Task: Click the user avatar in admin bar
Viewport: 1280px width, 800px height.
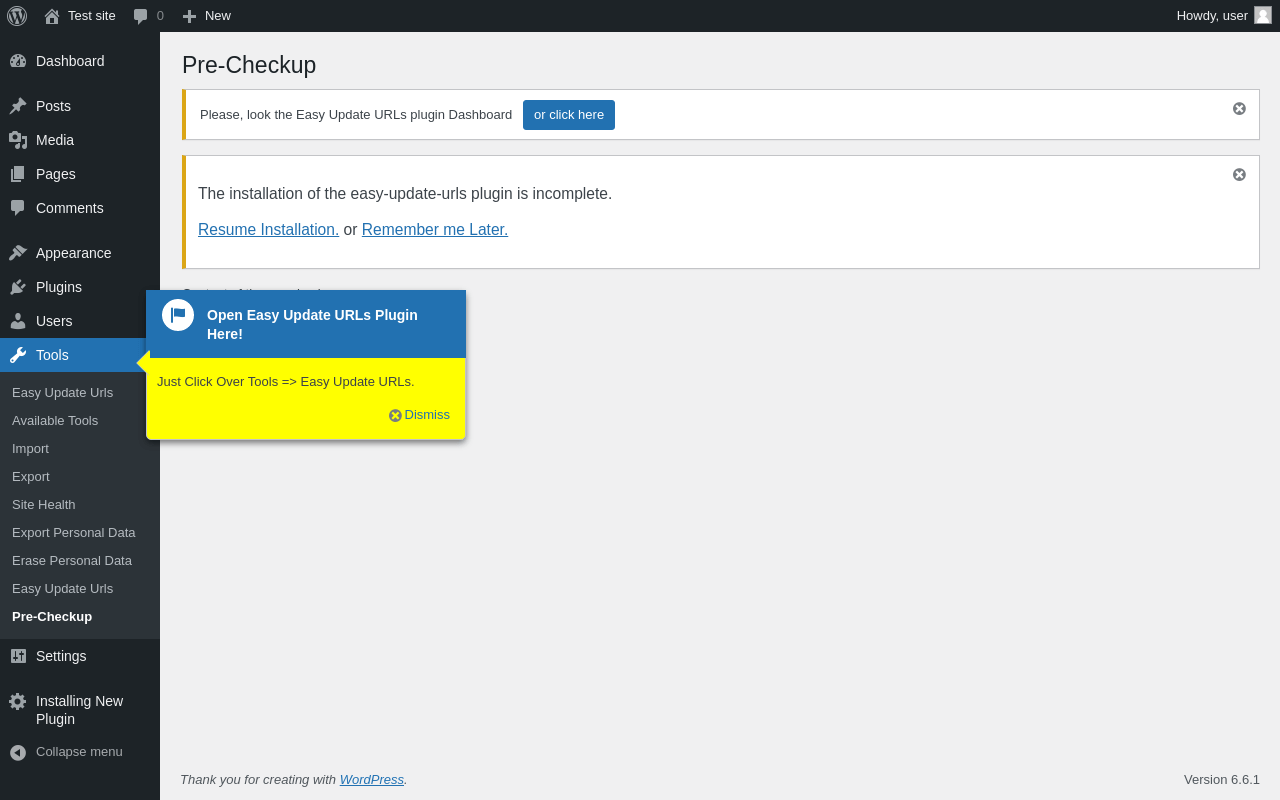Action: (x=1263, y=15)
